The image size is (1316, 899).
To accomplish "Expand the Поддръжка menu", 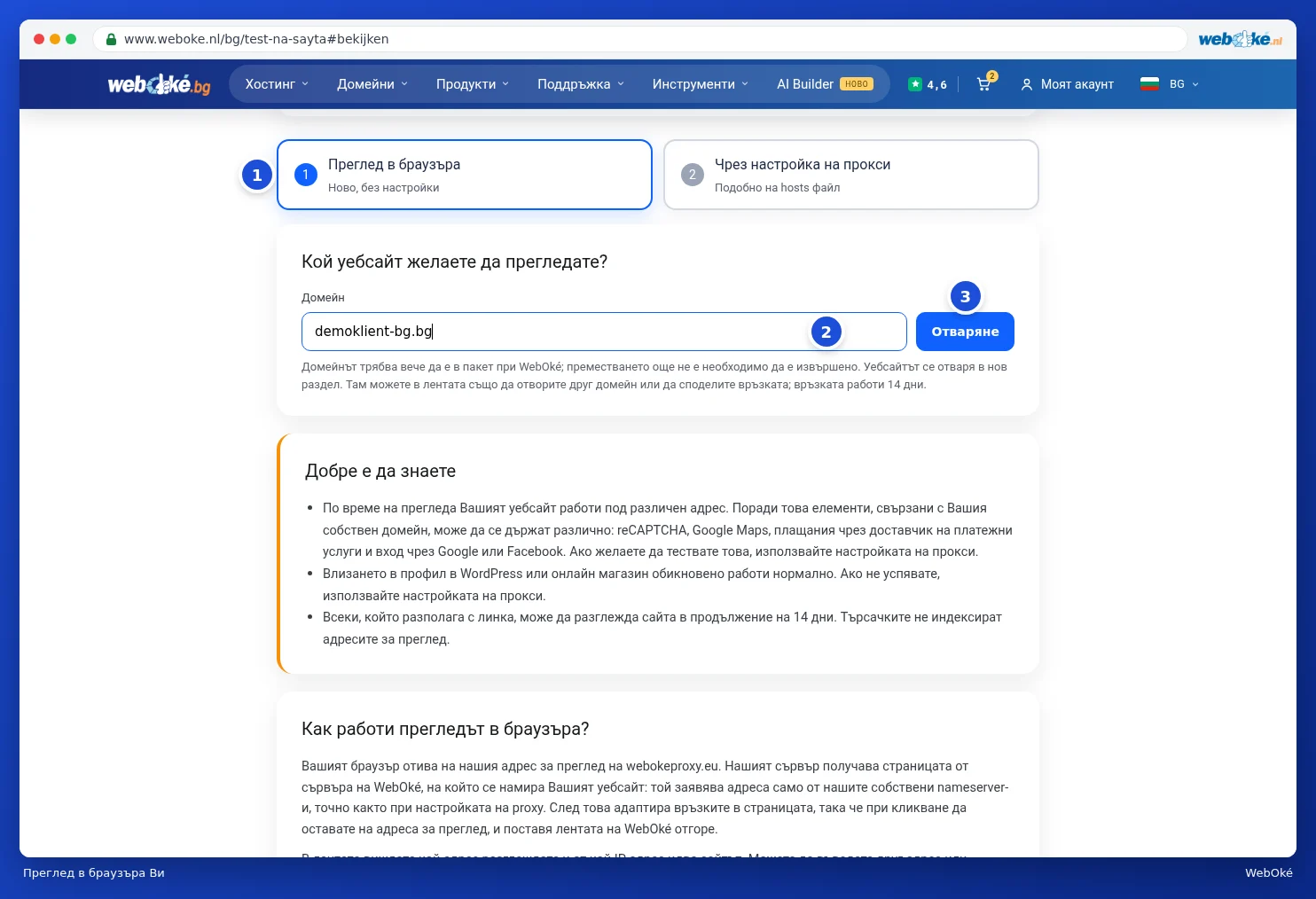I will 581,84.
